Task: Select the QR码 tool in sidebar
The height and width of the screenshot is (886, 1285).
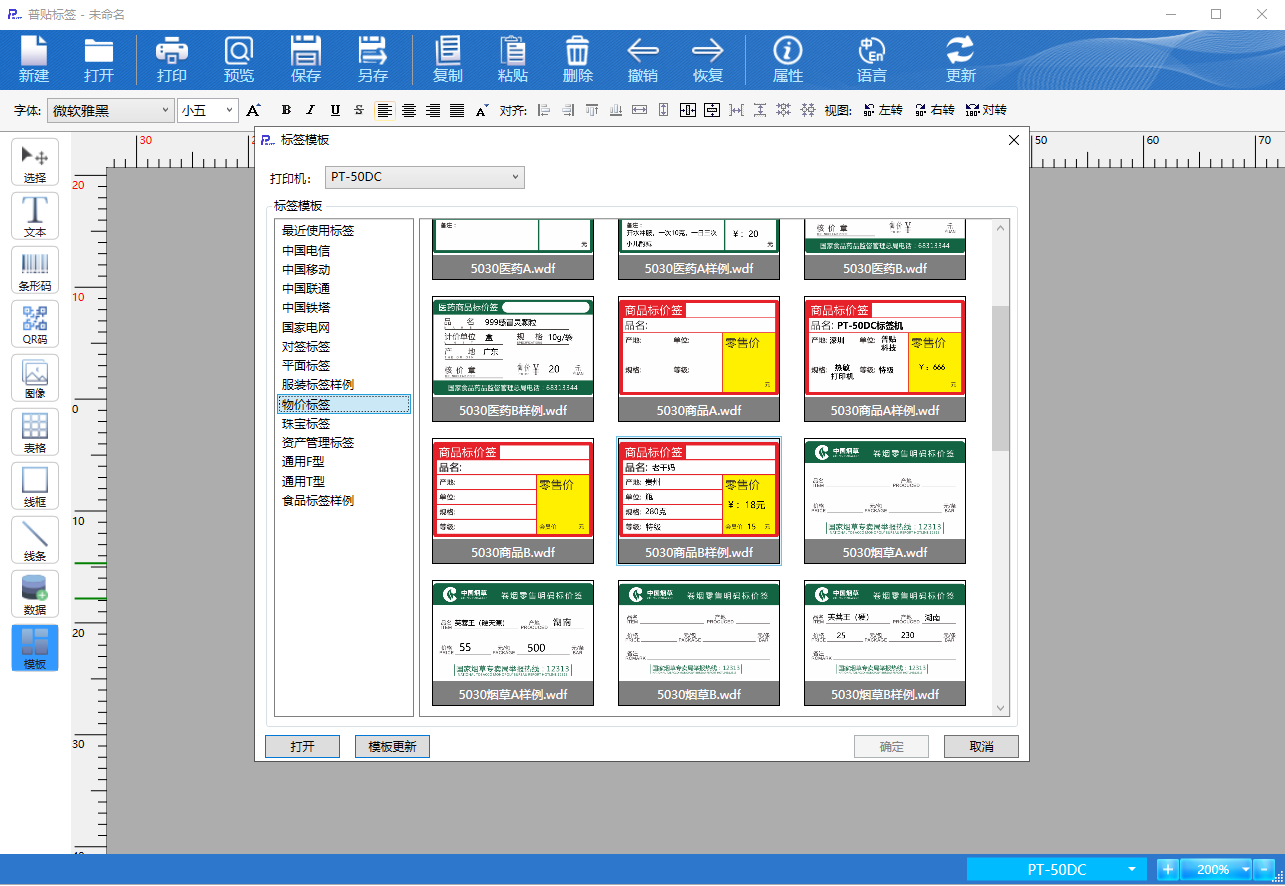Action: pyautogui.click(x=35, y=324)
